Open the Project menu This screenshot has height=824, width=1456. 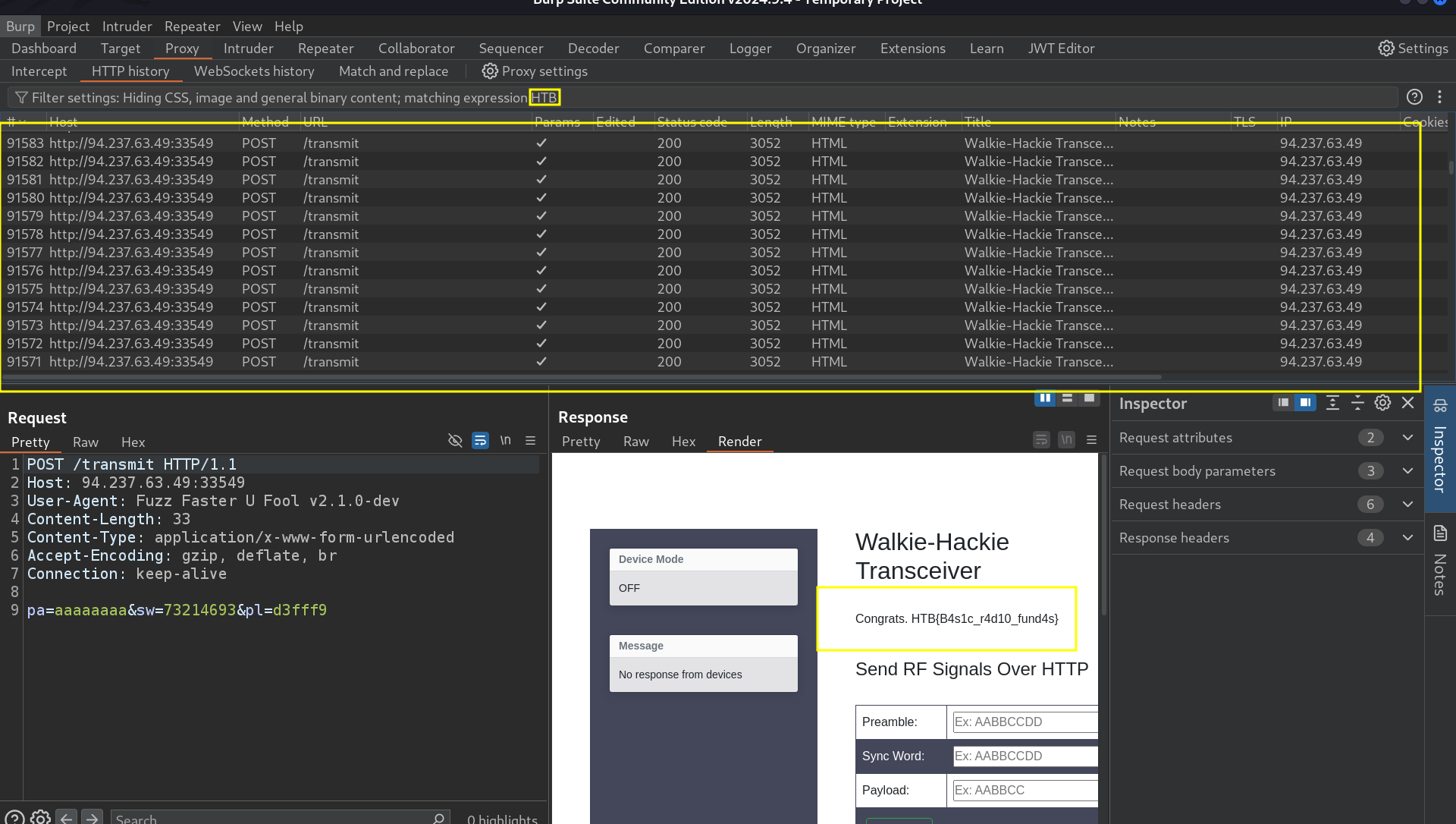click(x=68, y=27)
